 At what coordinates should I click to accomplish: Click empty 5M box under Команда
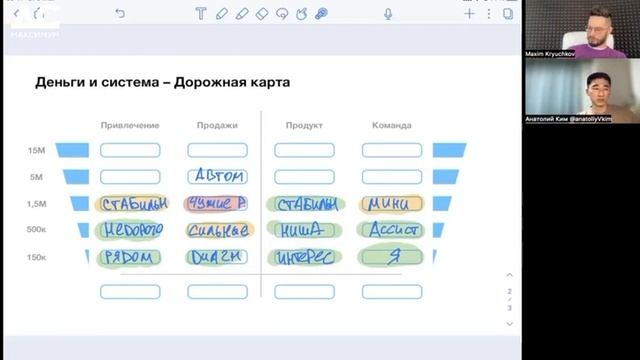[392, 177]
